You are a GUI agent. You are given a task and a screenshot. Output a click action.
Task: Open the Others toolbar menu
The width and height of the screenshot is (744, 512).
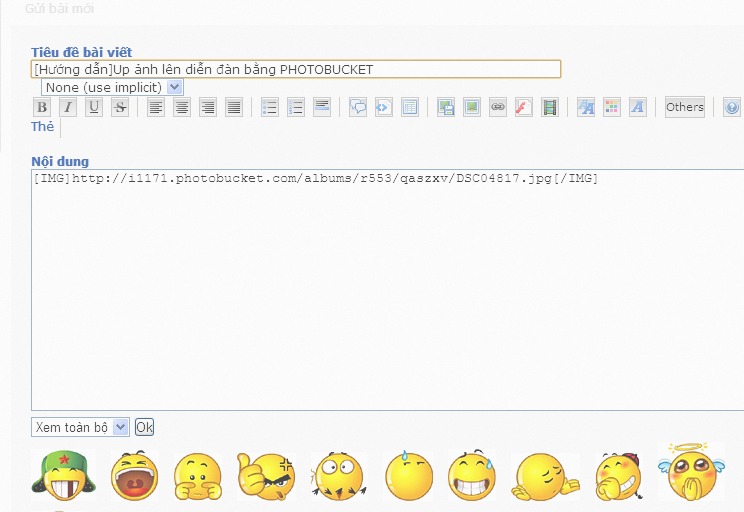point(685,107)
